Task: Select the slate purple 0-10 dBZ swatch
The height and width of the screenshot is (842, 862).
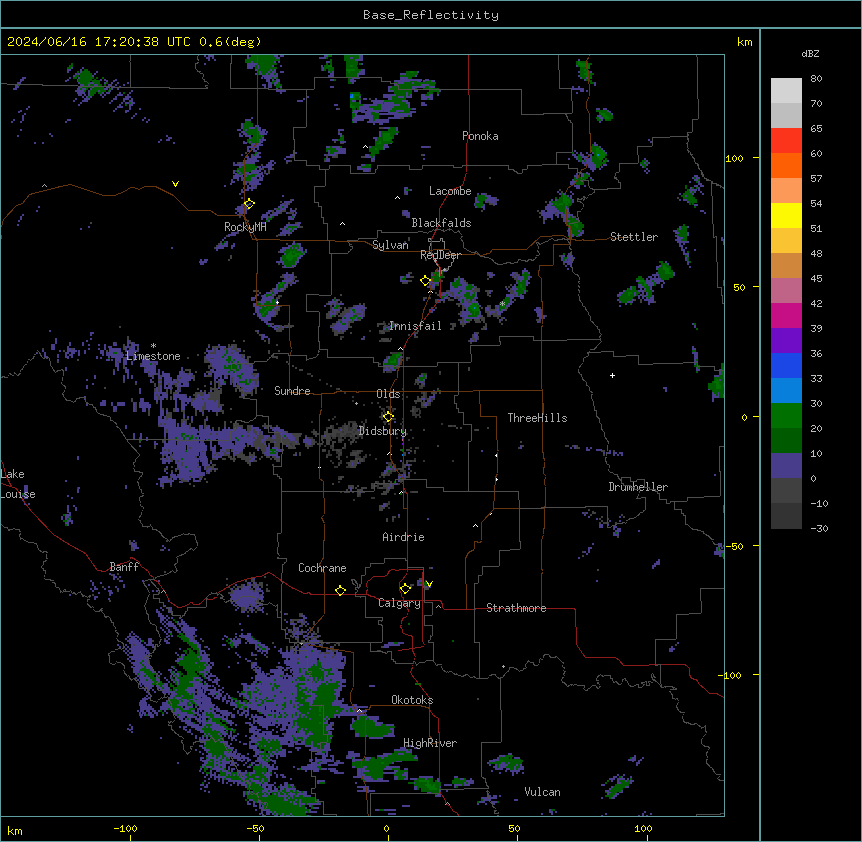Action: 786,466
